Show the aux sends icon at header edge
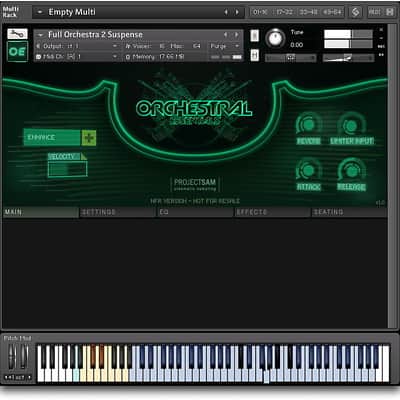This screenshot has height=400, width=400. [381, 46]
